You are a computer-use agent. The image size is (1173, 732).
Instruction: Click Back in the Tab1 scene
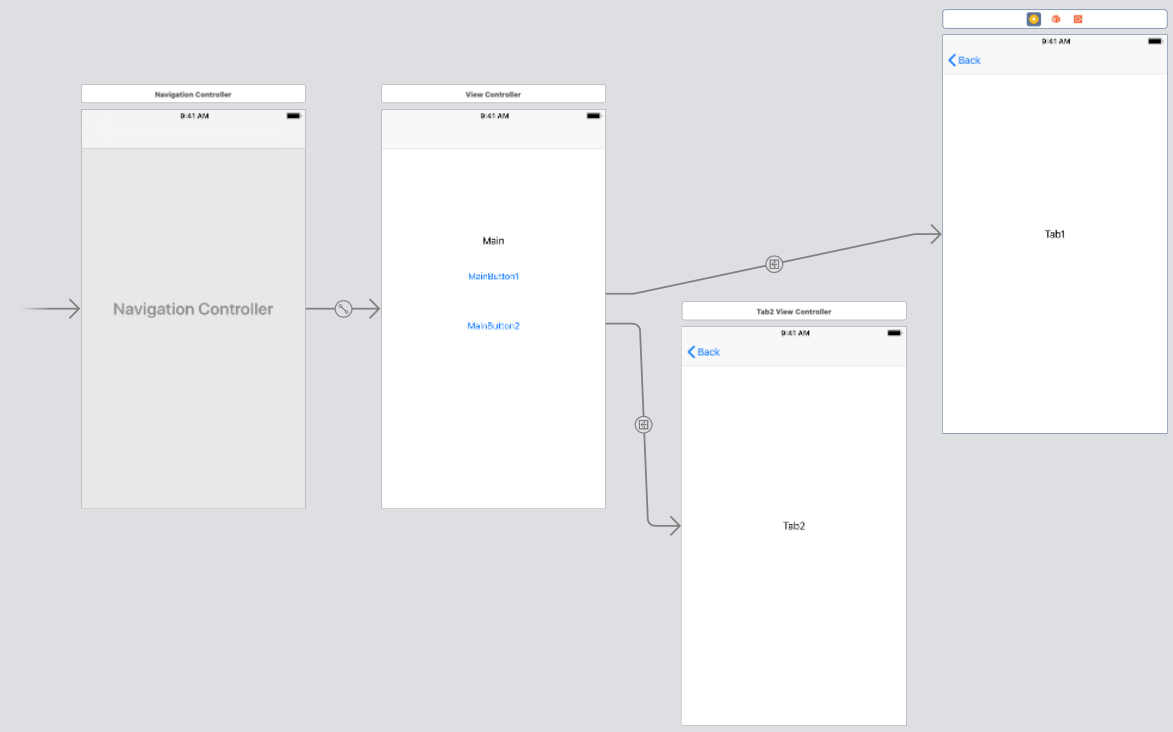[964, 60]
